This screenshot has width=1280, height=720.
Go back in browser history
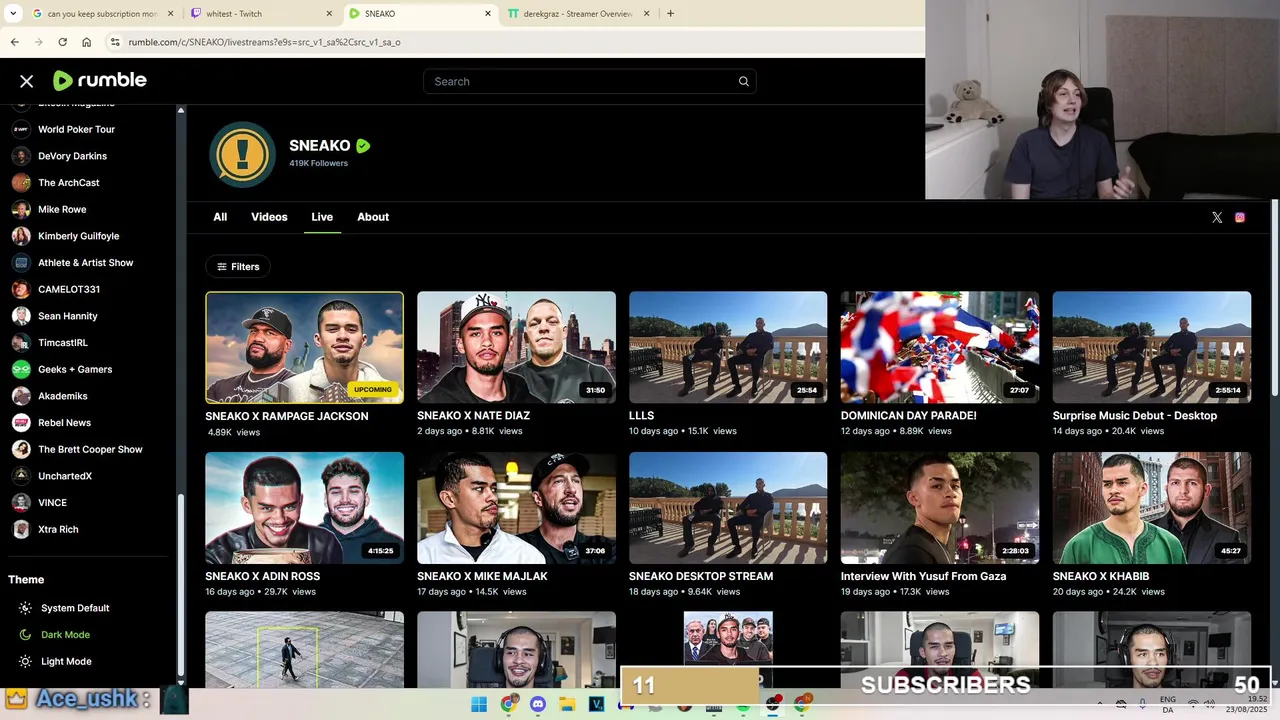coord(14,42)
